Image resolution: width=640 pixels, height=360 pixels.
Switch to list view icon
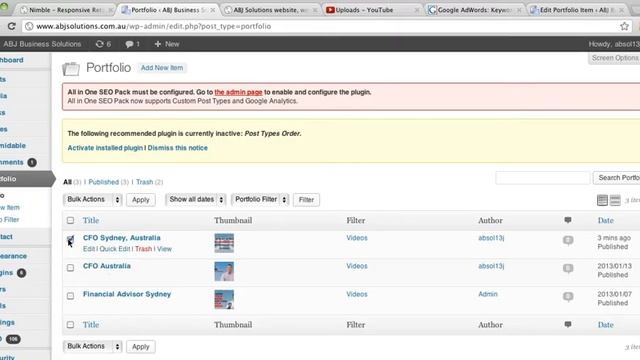tap(602, 200)
